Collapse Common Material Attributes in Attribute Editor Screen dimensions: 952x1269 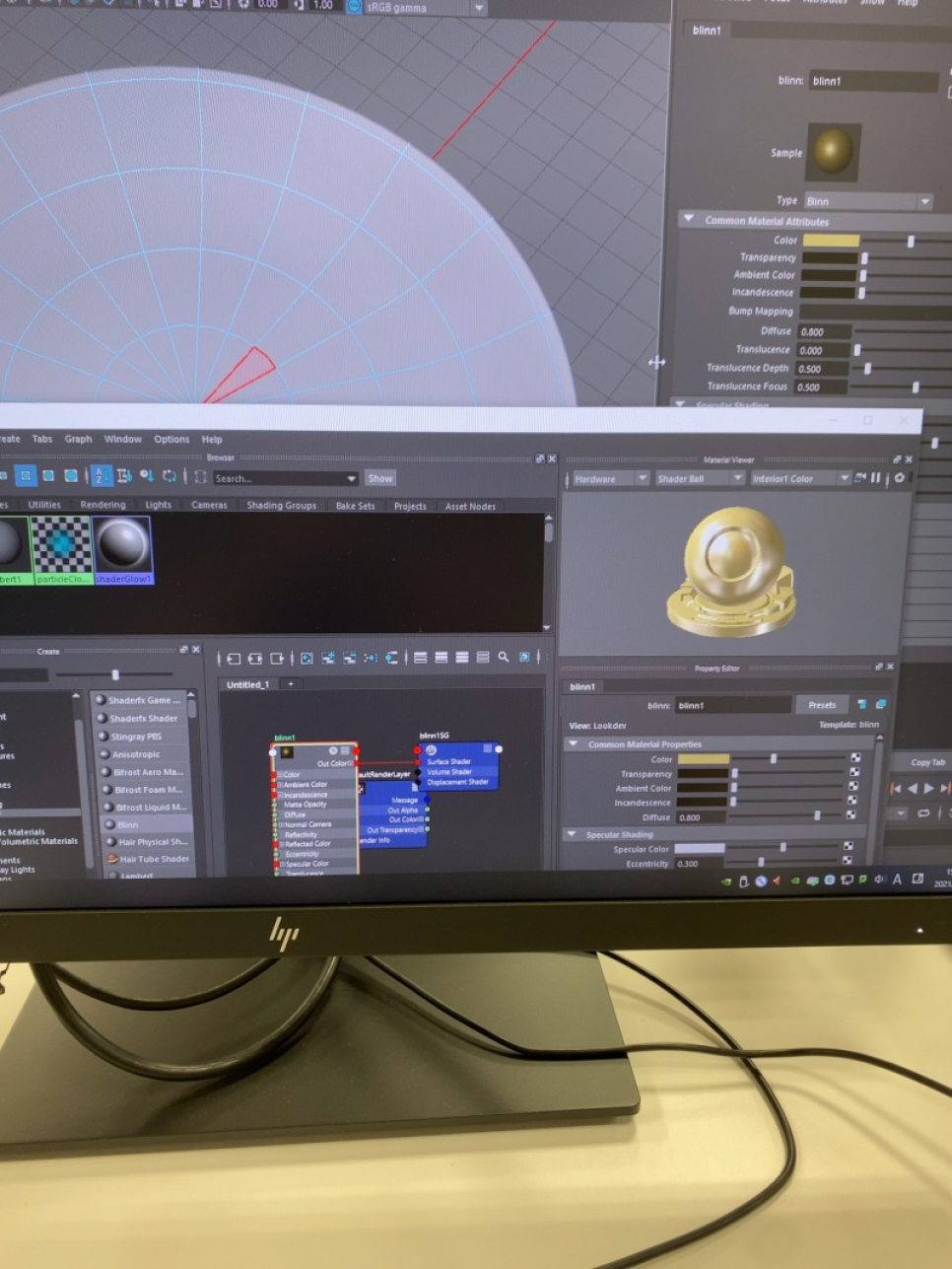pyautogui.click(x=688, y=219)
